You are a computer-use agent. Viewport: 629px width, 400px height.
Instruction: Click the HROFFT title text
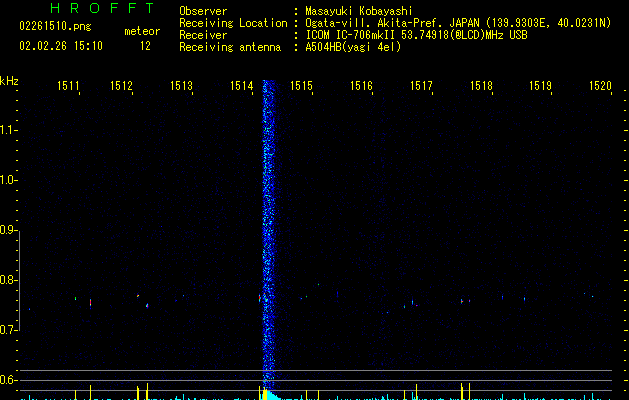pos(102,8)
